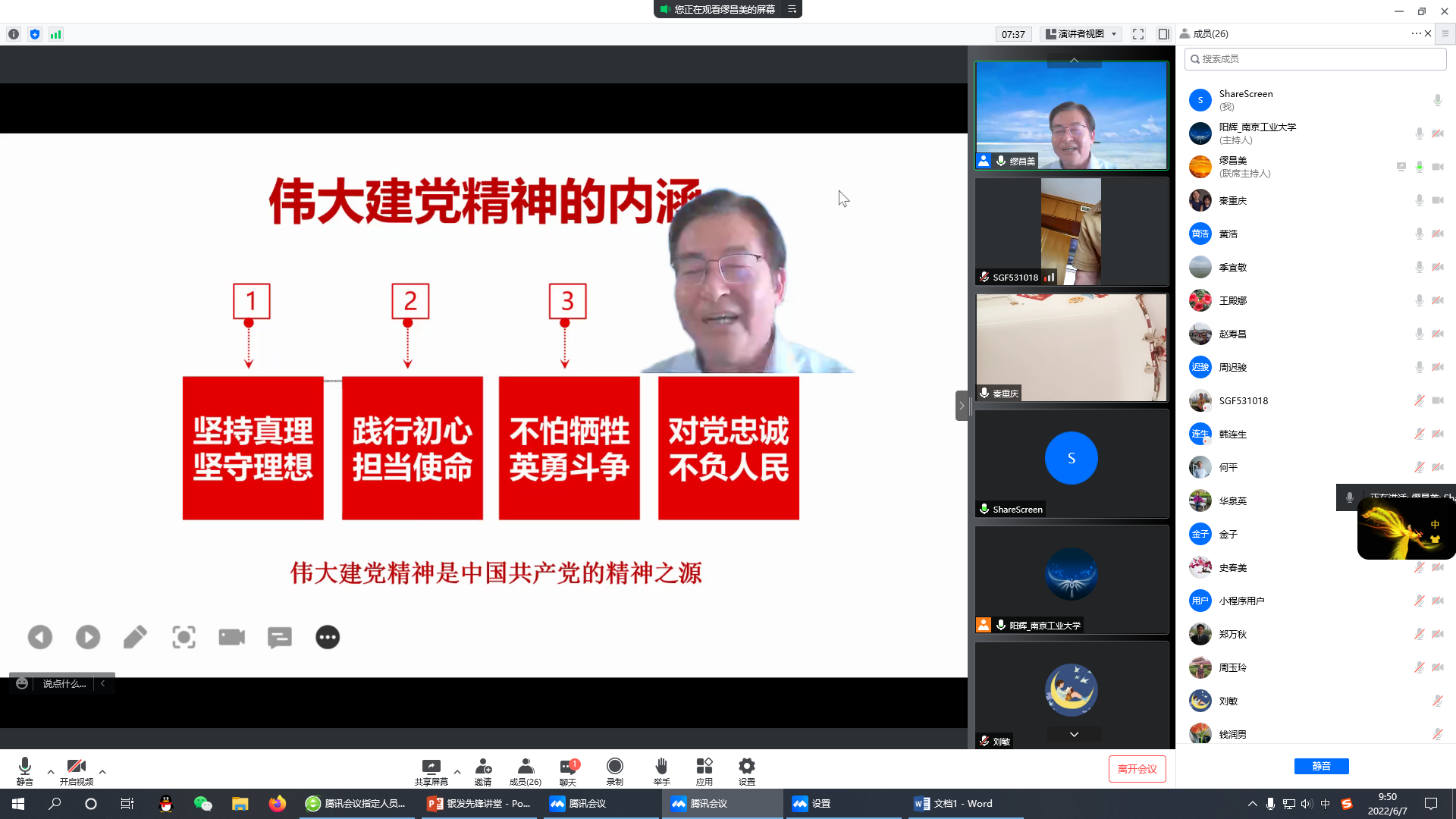Click the pen annotation icon on slide
Screen dimensions: 1456x819
135,637
